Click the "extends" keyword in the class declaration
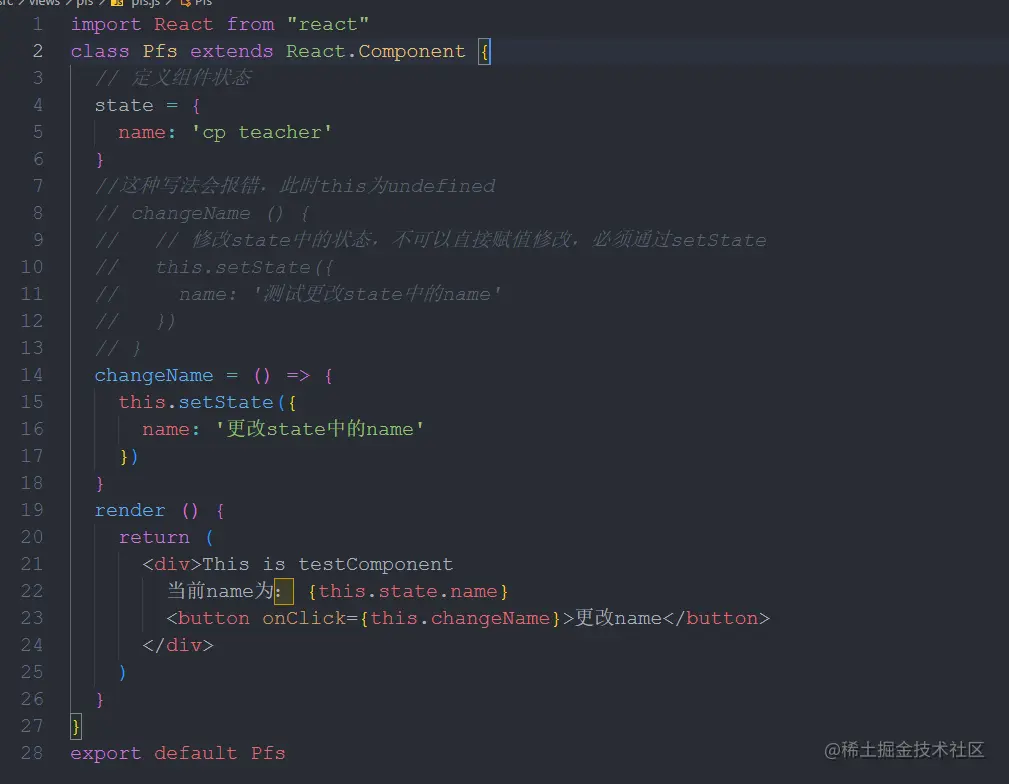Screen dimensions: 1009x784 tap(232, 51)
